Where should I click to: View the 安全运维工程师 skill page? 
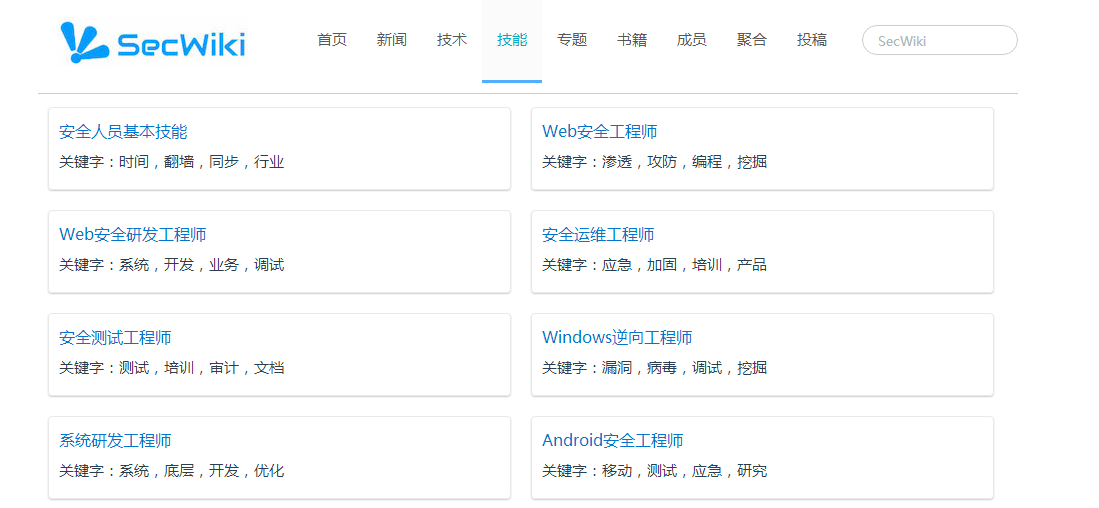point(598,235)
